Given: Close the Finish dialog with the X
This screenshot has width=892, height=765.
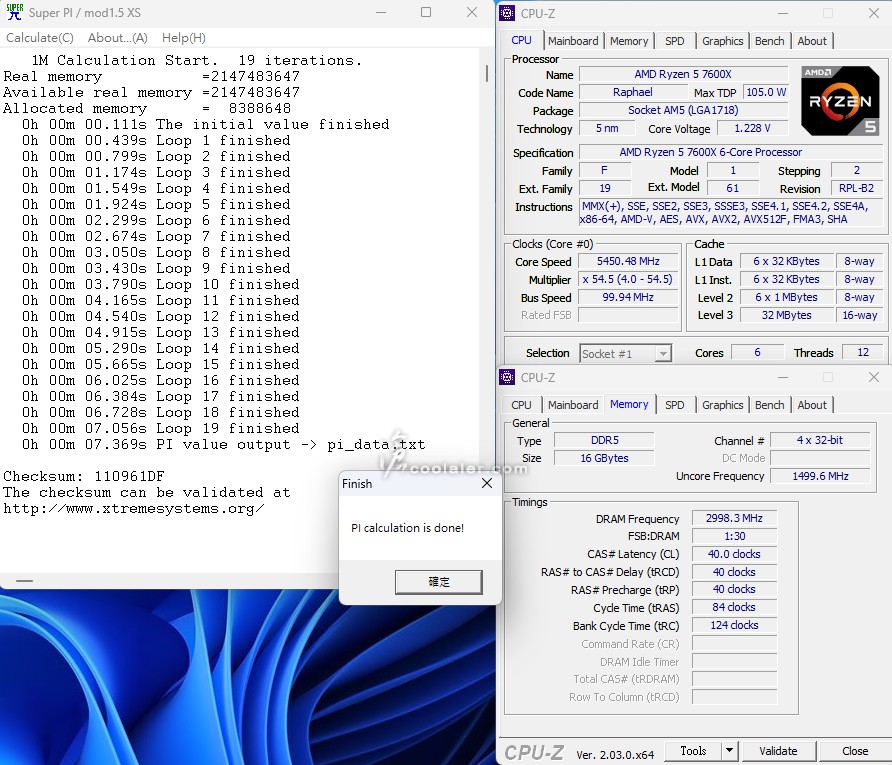Looking at the screenshot, I should pyautogui.click(x=487, y=483).
